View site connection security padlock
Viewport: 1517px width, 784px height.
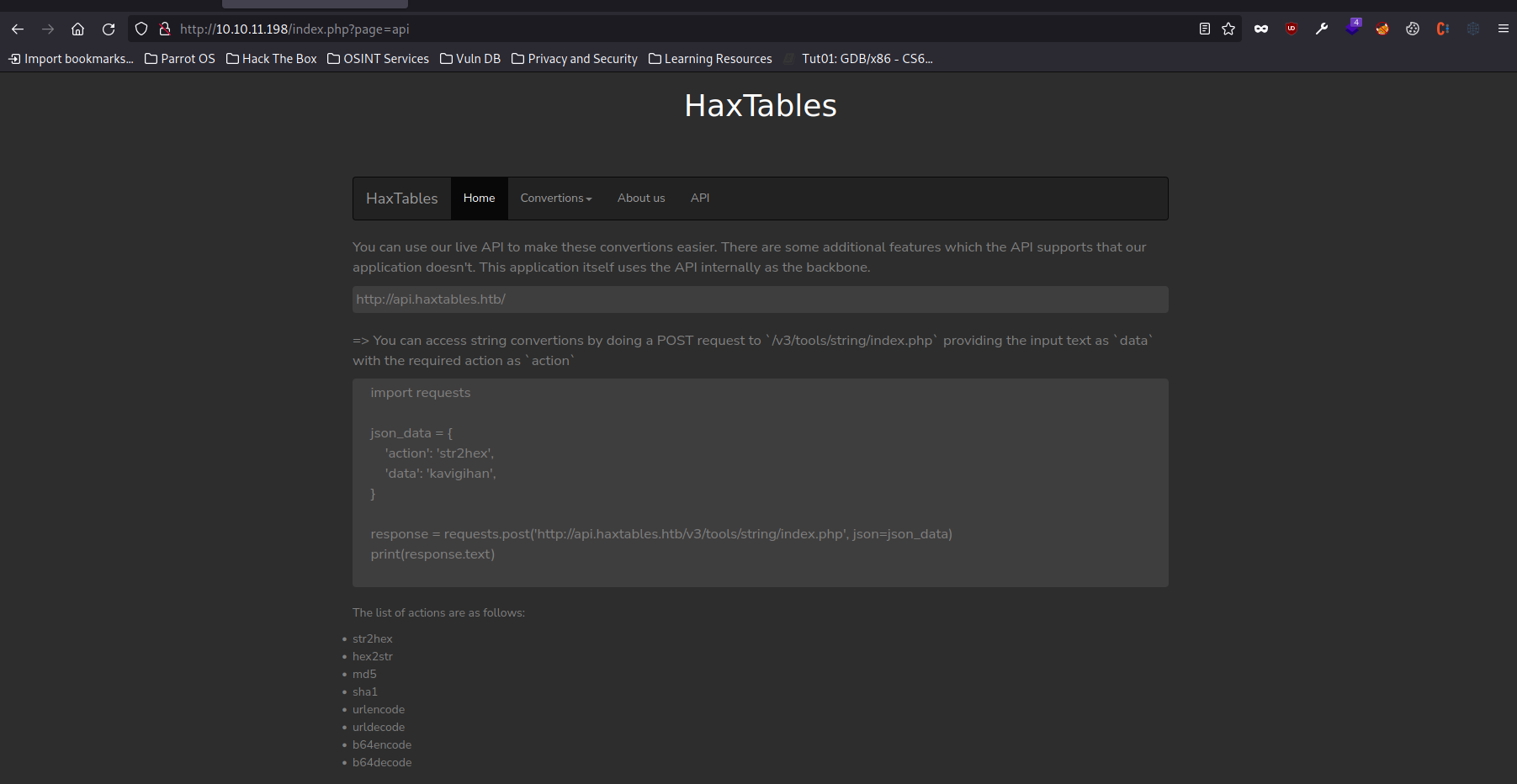[x=165, y=29]
